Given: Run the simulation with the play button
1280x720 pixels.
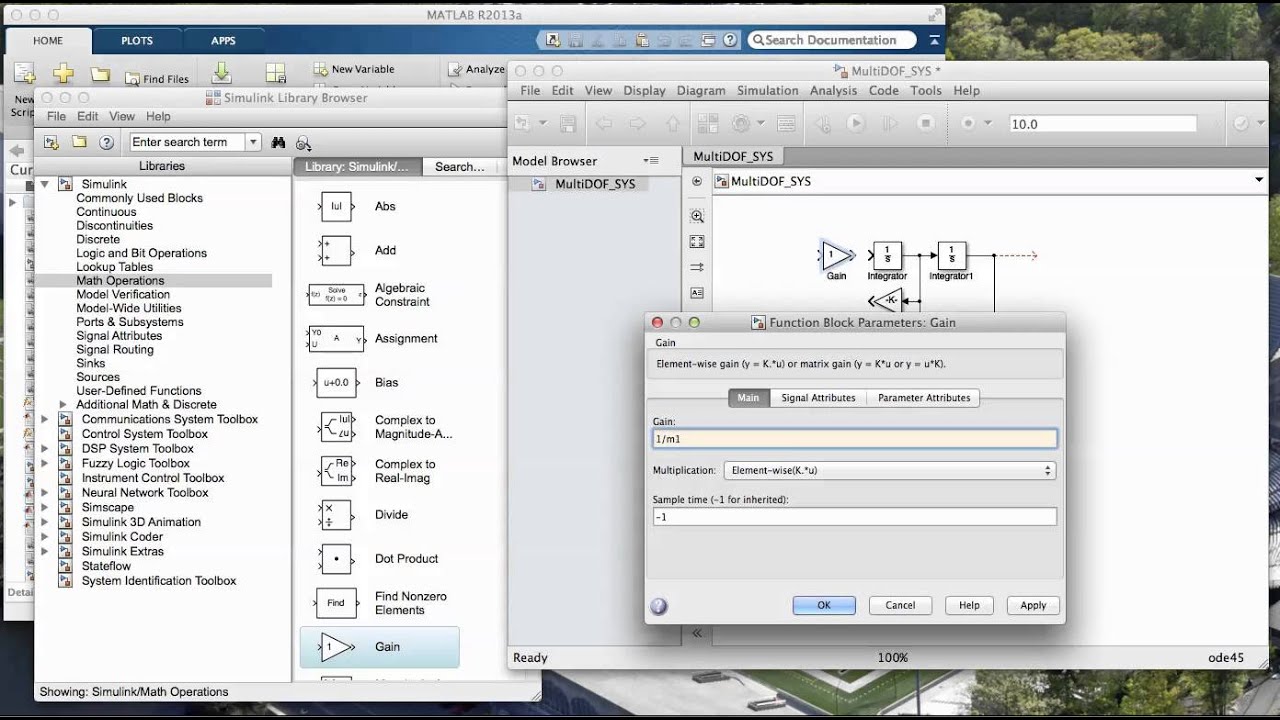Looking at the screenshot, I should click(x=855, y=124).
